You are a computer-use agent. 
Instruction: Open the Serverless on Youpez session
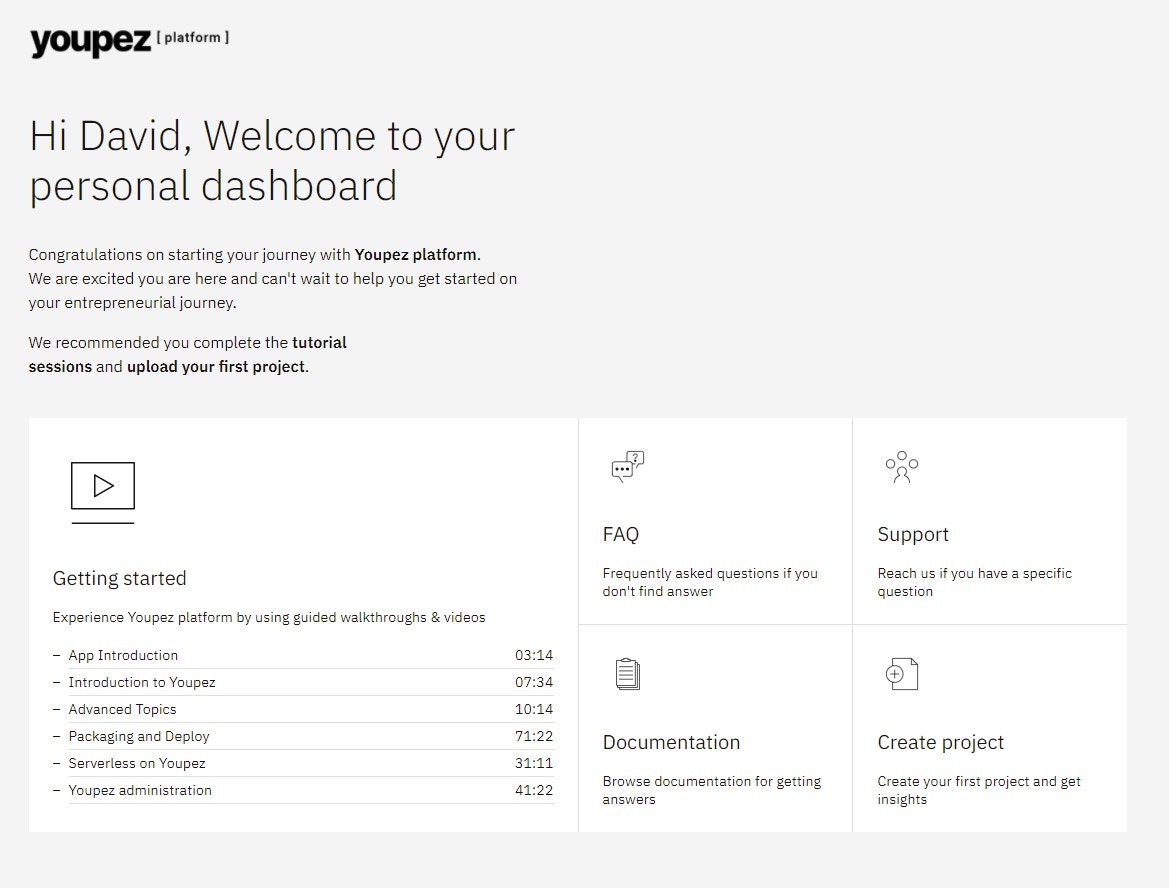tap(135, 763)
